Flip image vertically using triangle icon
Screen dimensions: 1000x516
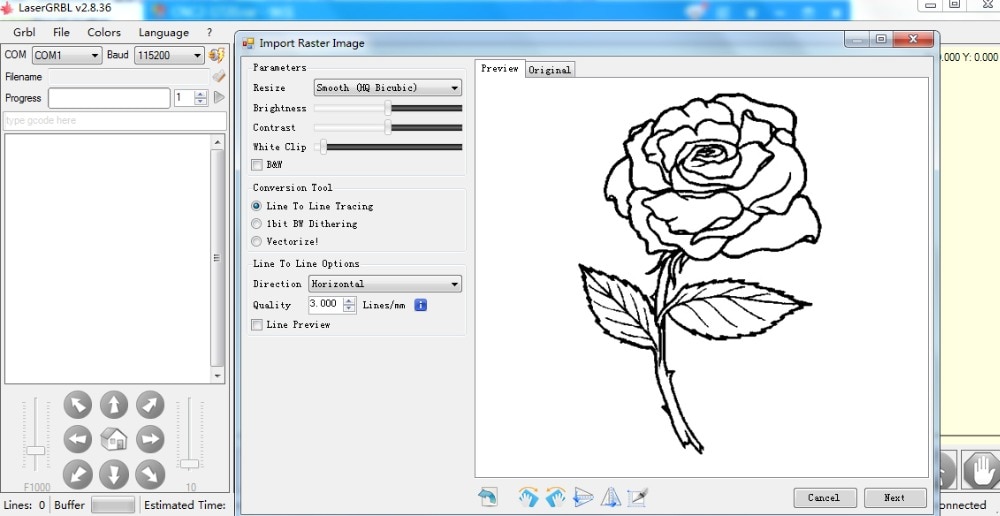tap(583, 496)
